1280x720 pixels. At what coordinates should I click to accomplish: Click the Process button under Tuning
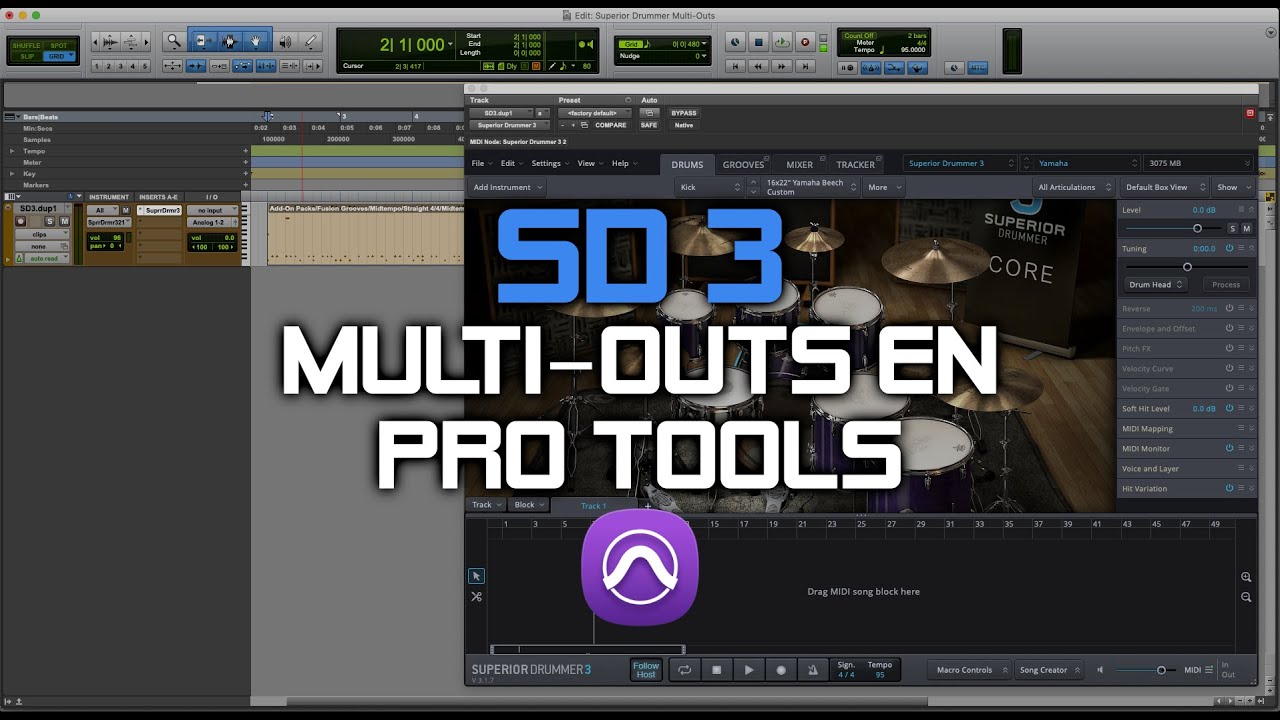(x=1226, y=285)
